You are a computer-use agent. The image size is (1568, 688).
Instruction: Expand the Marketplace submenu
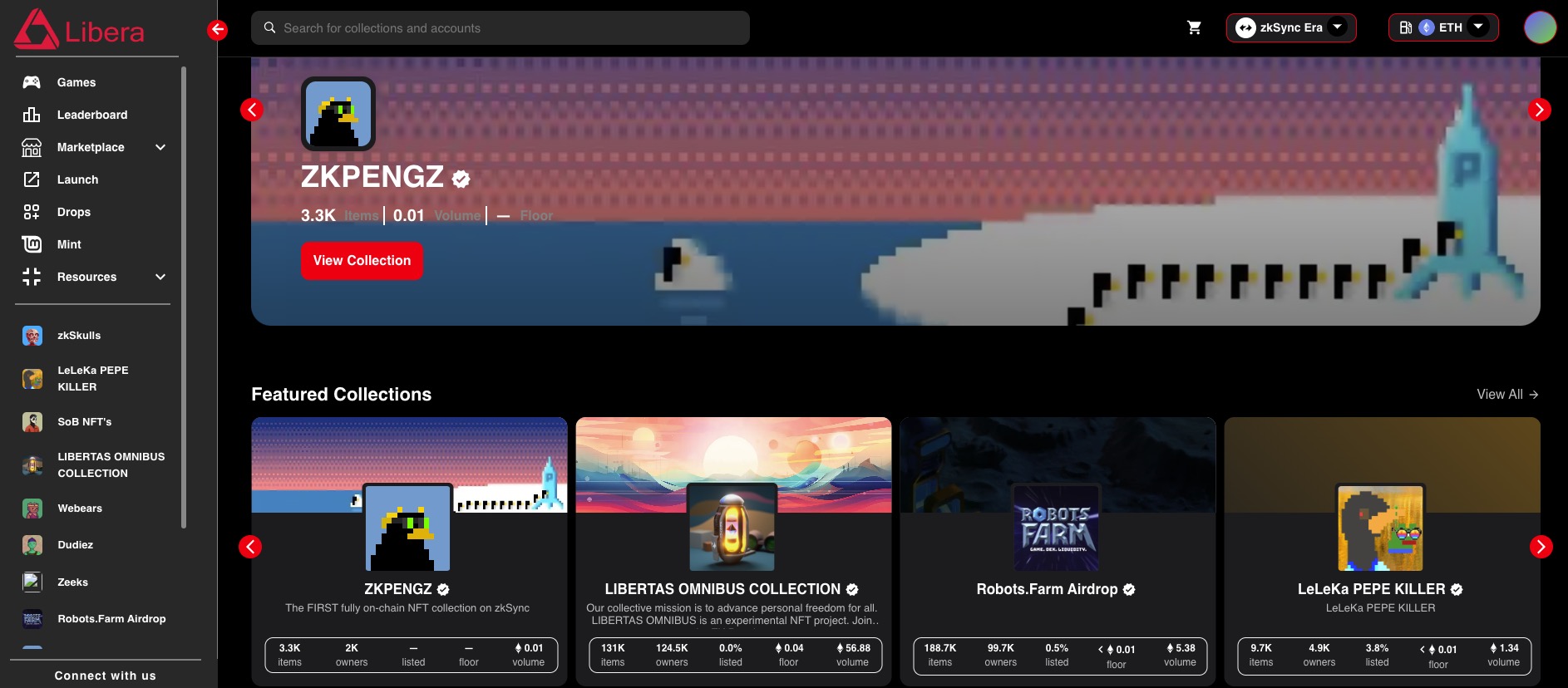pyautogui.click(x=160, y=147)
